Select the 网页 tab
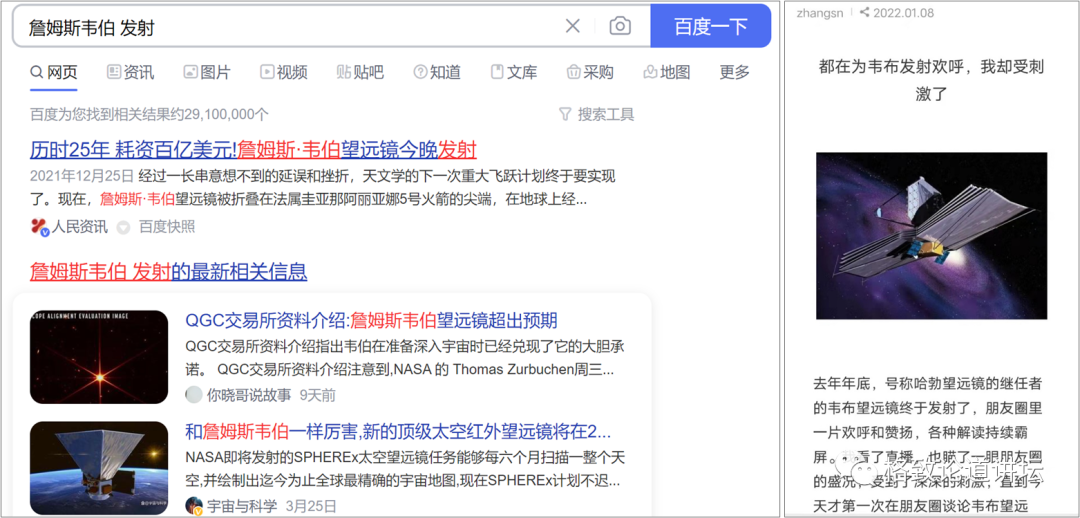The height and width of the screenshot is (518, 1080). [54, 72]
